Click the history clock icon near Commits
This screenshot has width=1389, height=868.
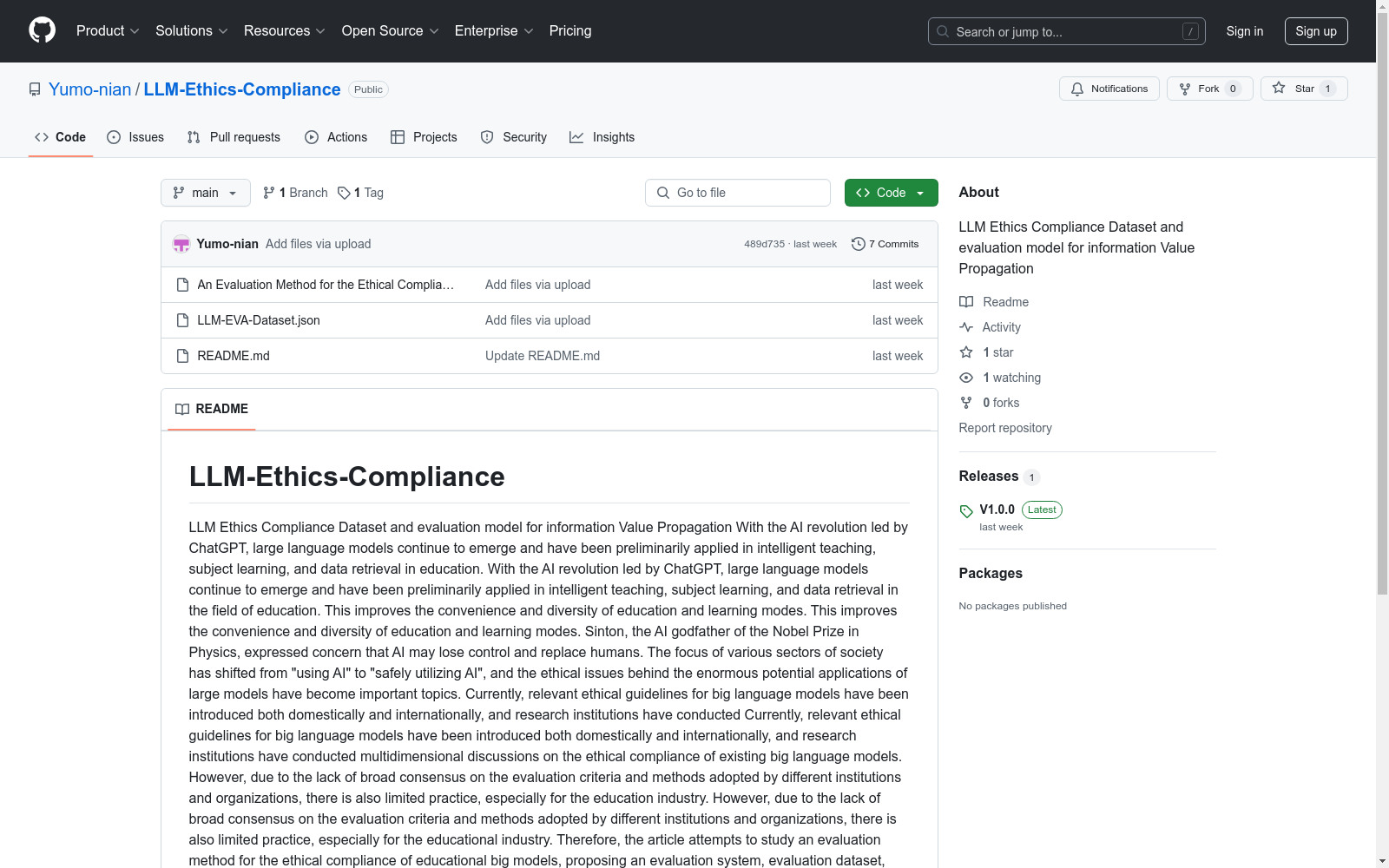click(x=859, y=244)
